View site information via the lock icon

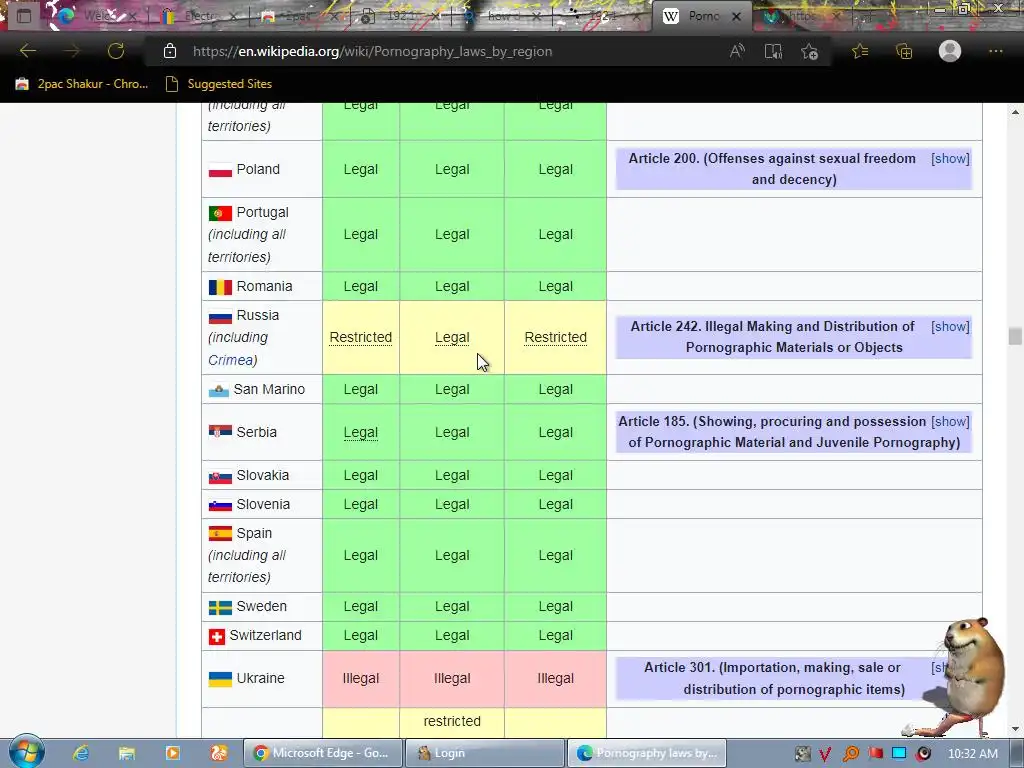tap(170, 51)
